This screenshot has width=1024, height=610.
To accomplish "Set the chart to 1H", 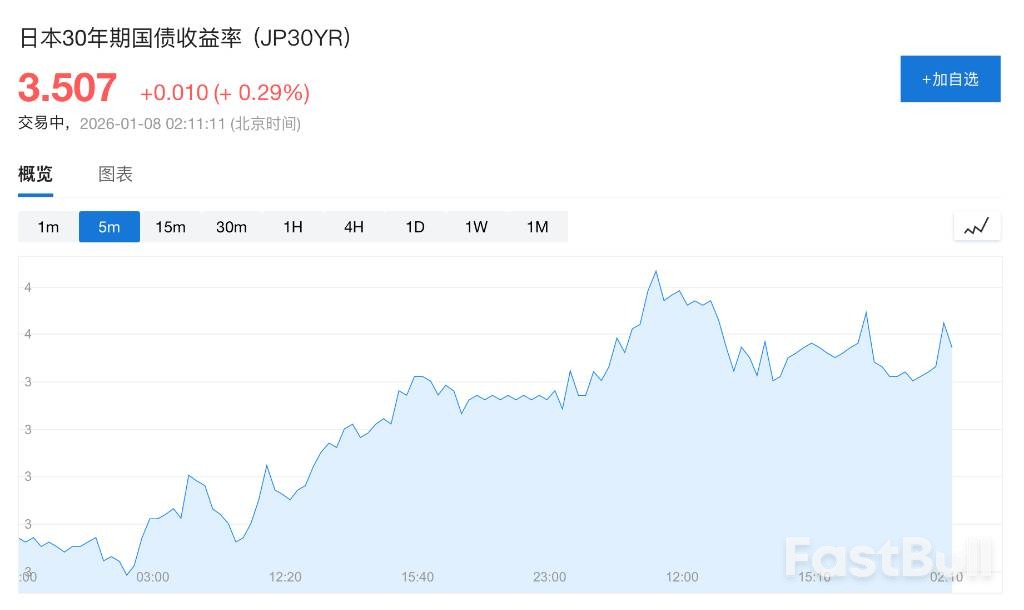I will 292,227.
